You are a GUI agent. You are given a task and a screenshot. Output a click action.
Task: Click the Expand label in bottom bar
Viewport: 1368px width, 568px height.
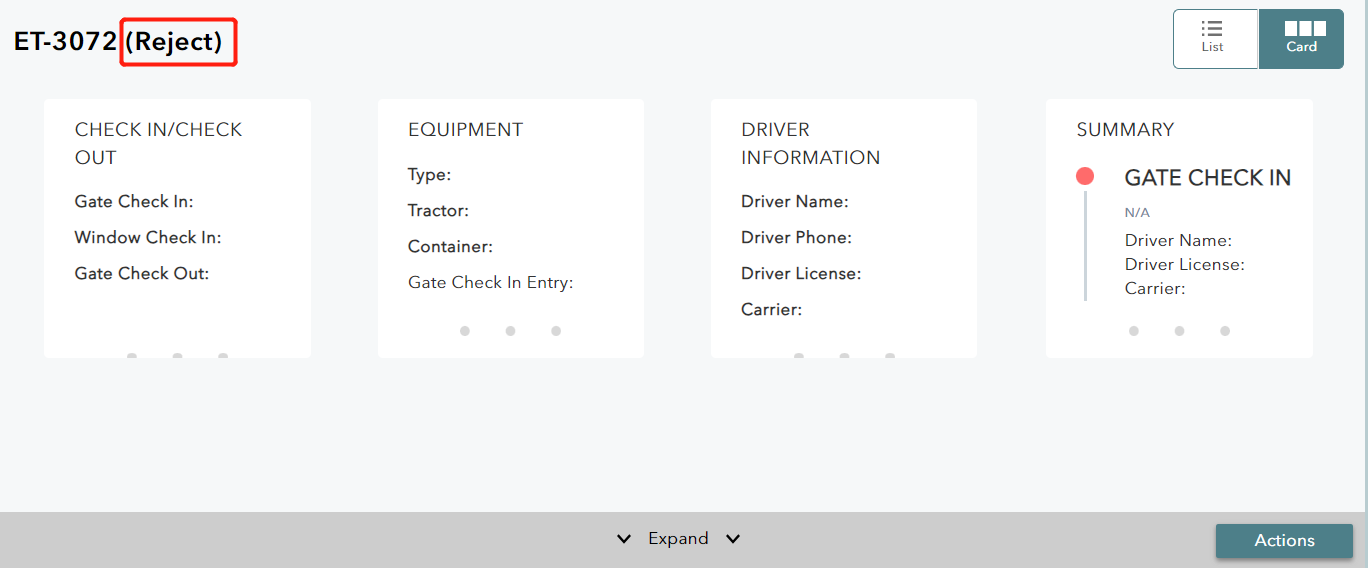pyautogui.click(x=678, y=539)
